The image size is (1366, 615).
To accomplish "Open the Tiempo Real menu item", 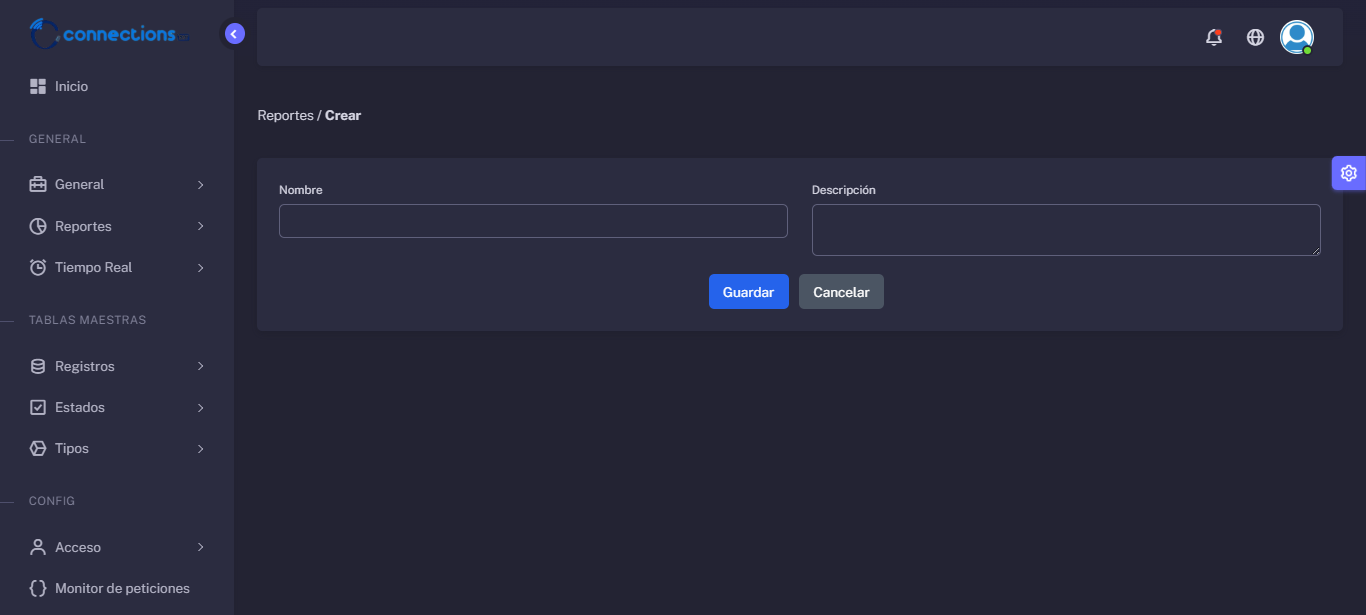I will point(117,268).
